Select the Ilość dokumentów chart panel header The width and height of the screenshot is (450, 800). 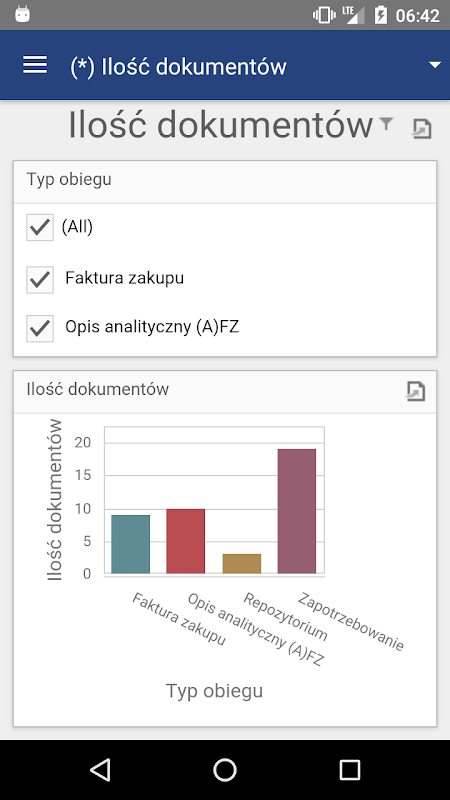click(225, 391)
